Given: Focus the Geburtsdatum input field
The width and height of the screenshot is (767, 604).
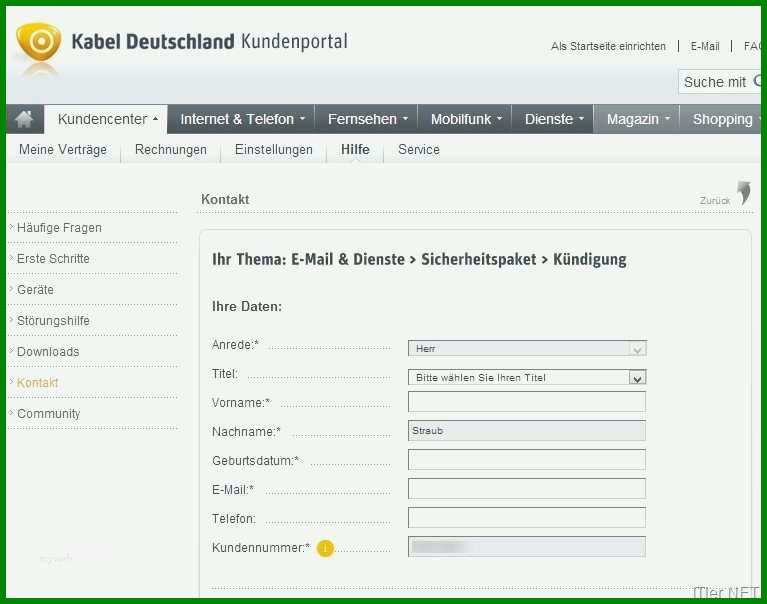Looking at the screenshot, I should (527, 460).
